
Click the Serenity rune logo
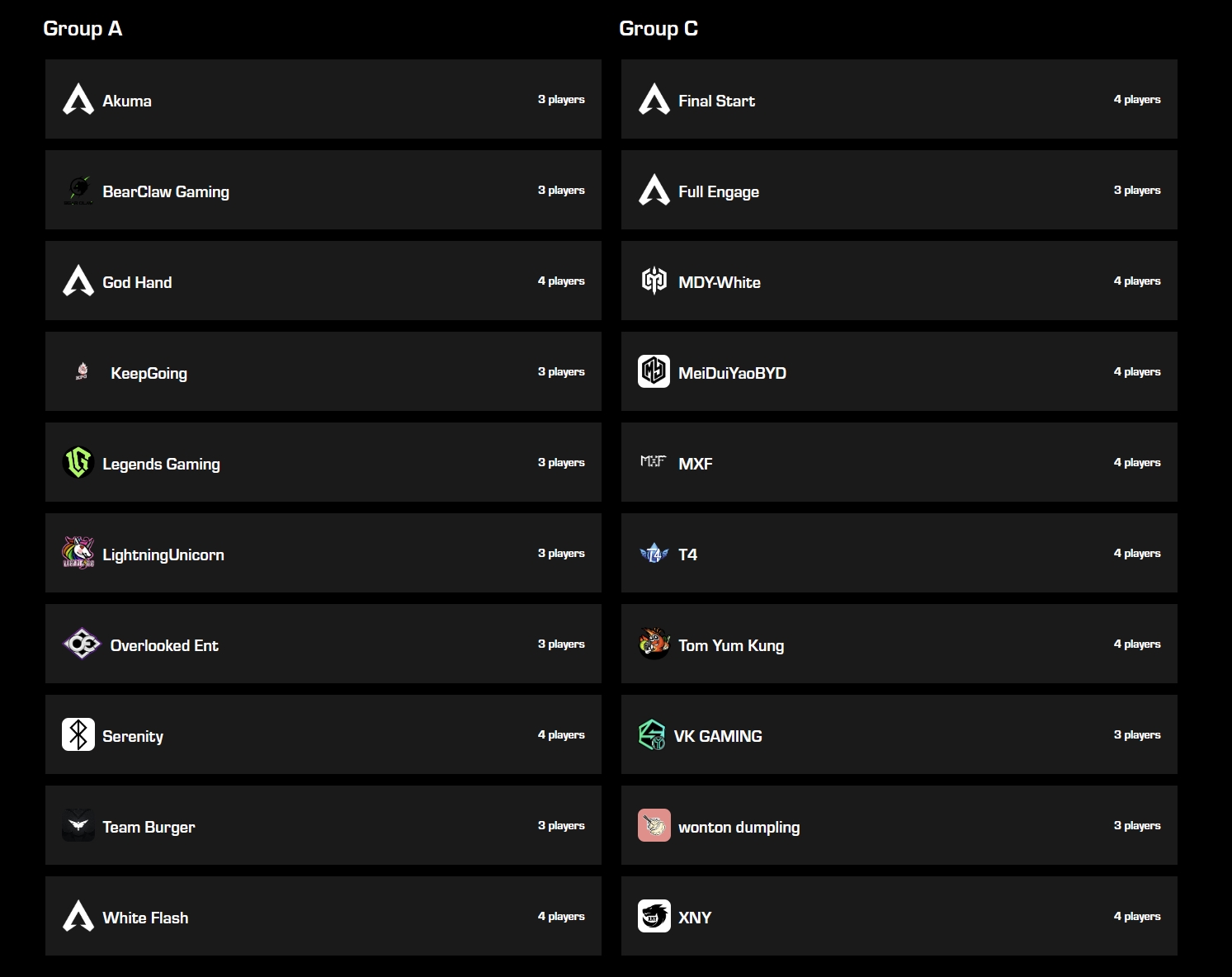point(78,734)
